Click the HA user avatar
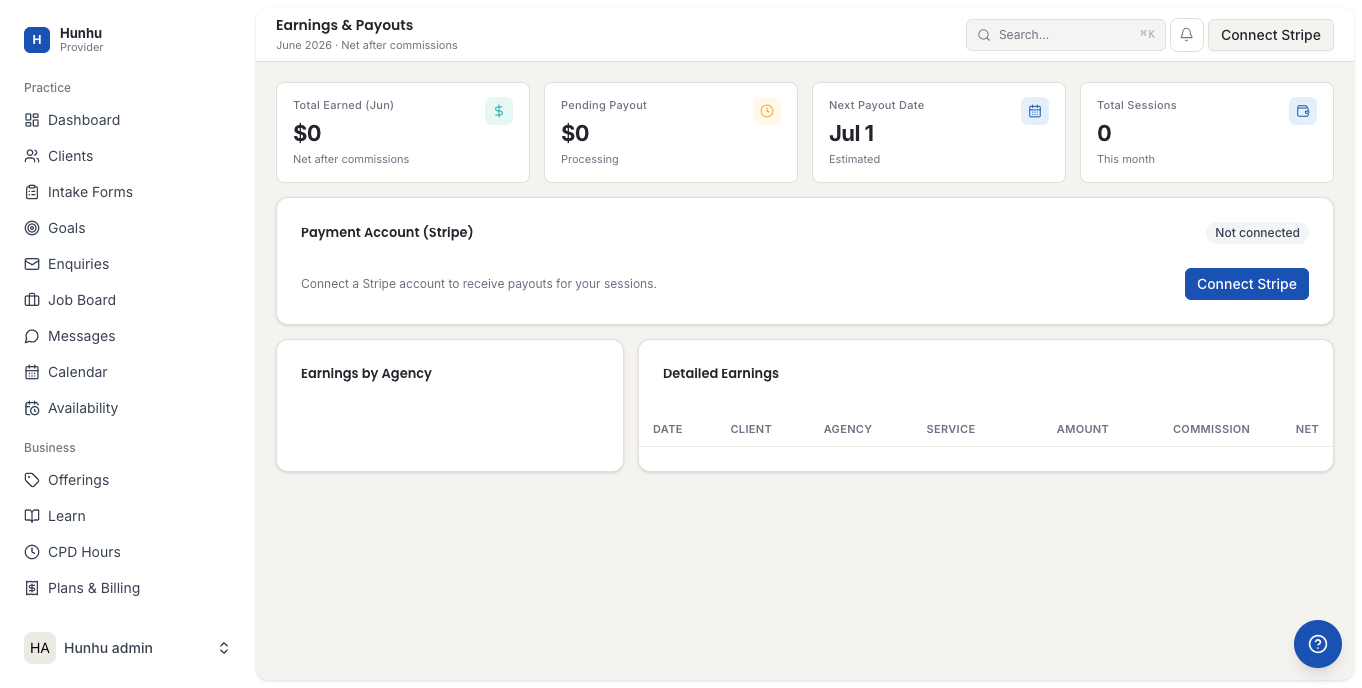 coord(40,648)
